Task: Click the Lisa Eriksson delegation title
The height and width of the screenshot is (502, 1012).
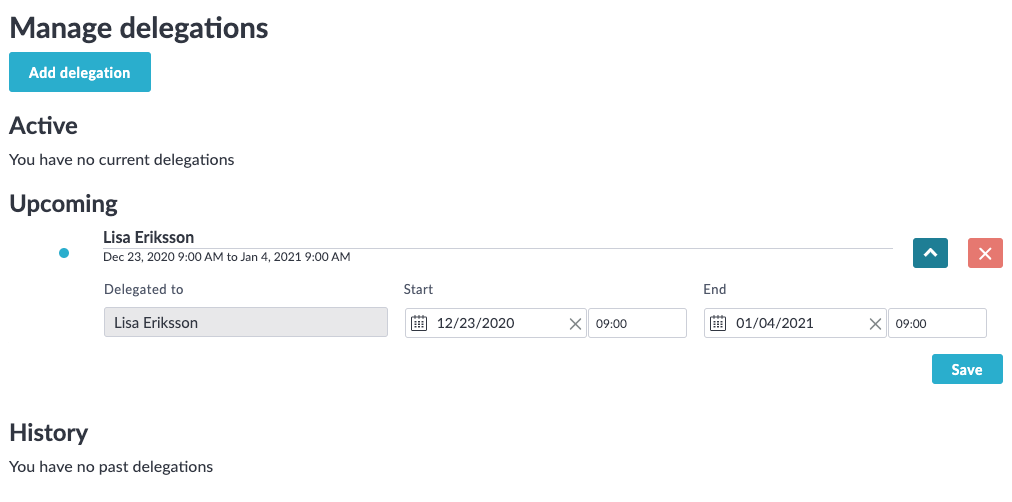Action: click(x=149, y=237)
